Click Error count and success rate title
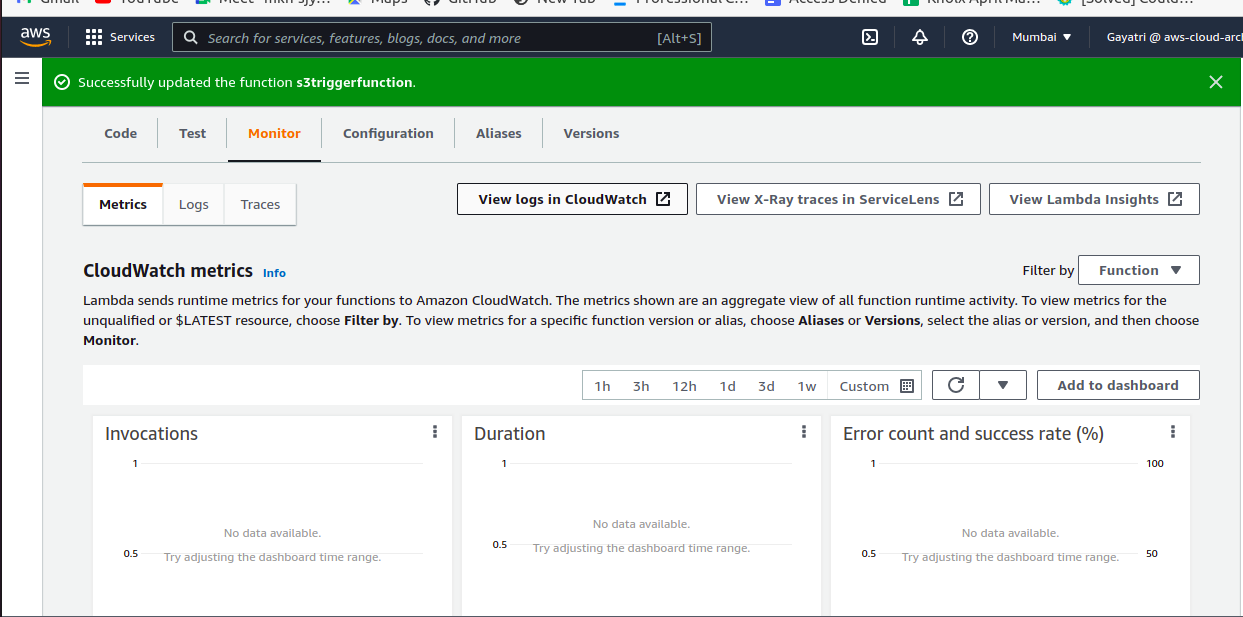The height and width of the screenshot is (617, 1243). [x=973, y=433]
